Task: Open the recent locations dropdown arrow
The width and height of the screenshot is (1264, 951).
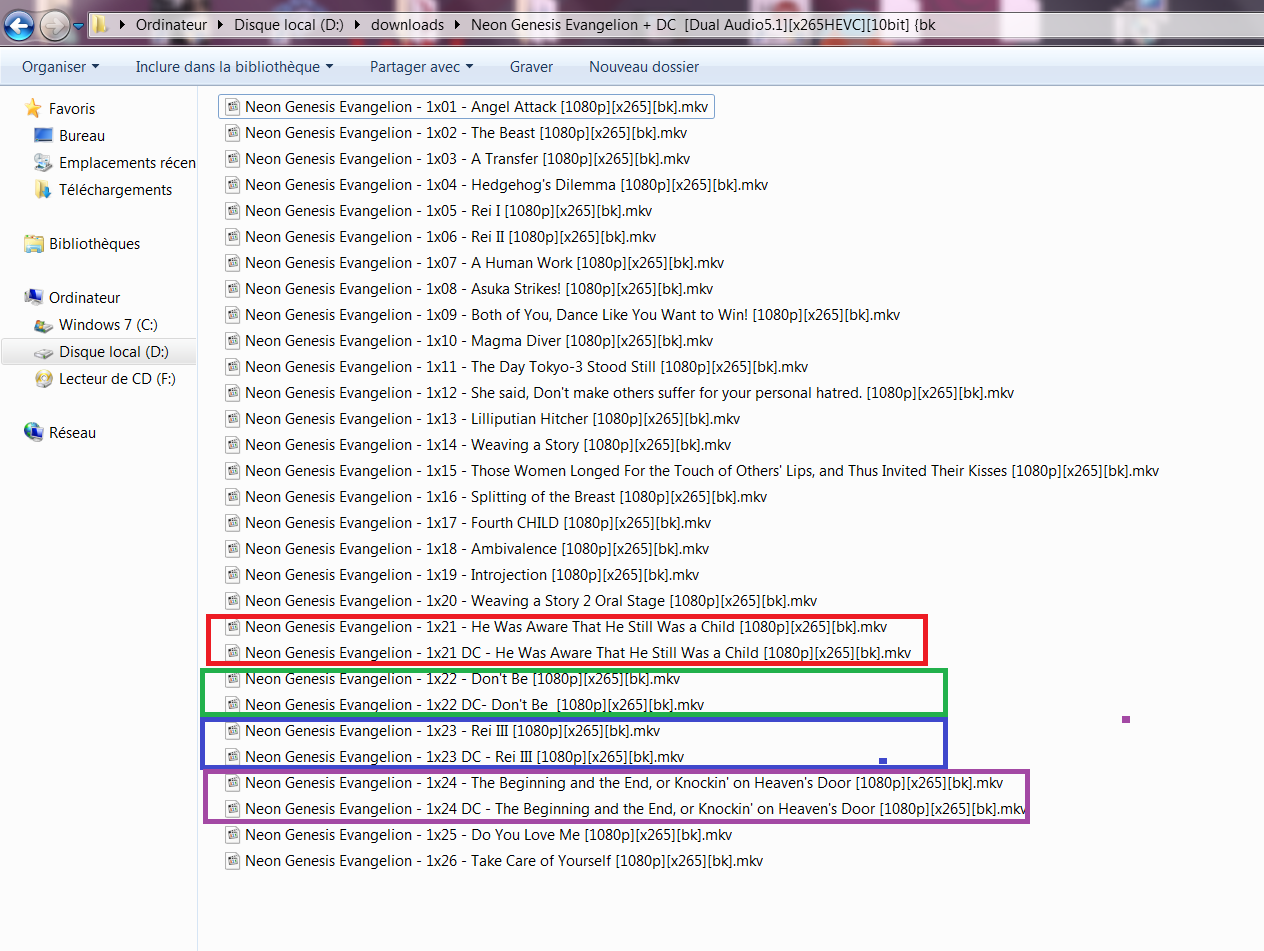Action: click(x=78, y=26)
